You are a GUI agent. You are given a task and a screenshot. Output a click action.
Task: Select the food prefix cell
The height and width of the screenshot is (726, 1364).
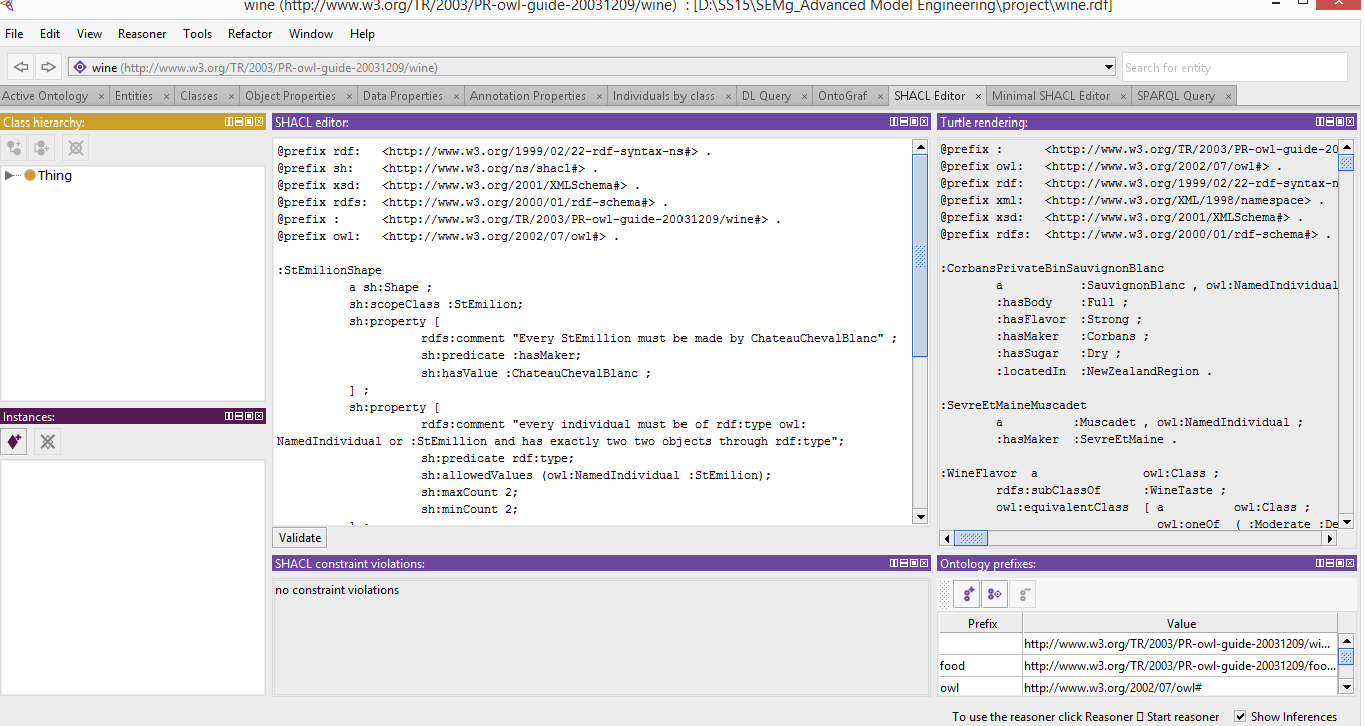coord(981,665)
